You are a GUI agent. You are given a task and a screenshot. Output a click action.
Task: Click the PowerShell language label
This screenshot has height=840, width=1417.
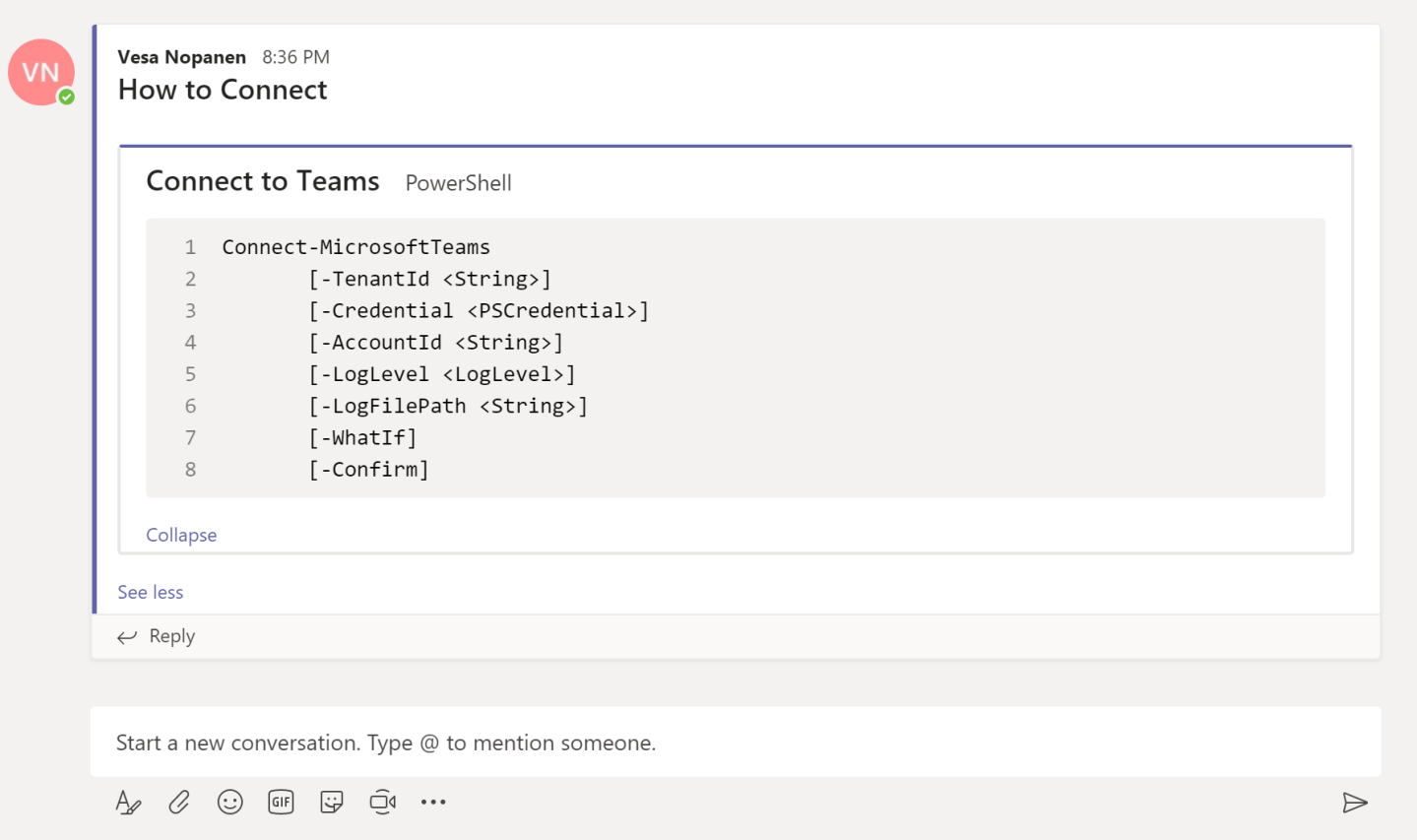tap(459, 183)
